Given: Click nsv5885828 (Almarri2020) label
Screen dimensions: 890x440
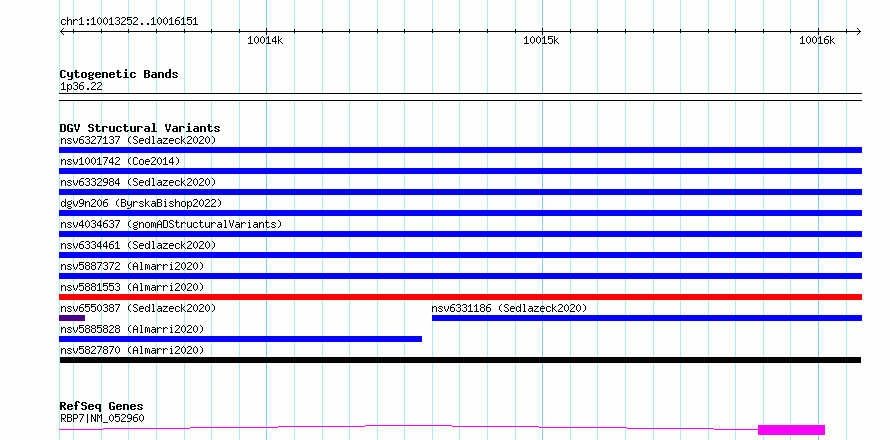Looking at the screenshot, I should pyautogui.click(x=132, y=329).
